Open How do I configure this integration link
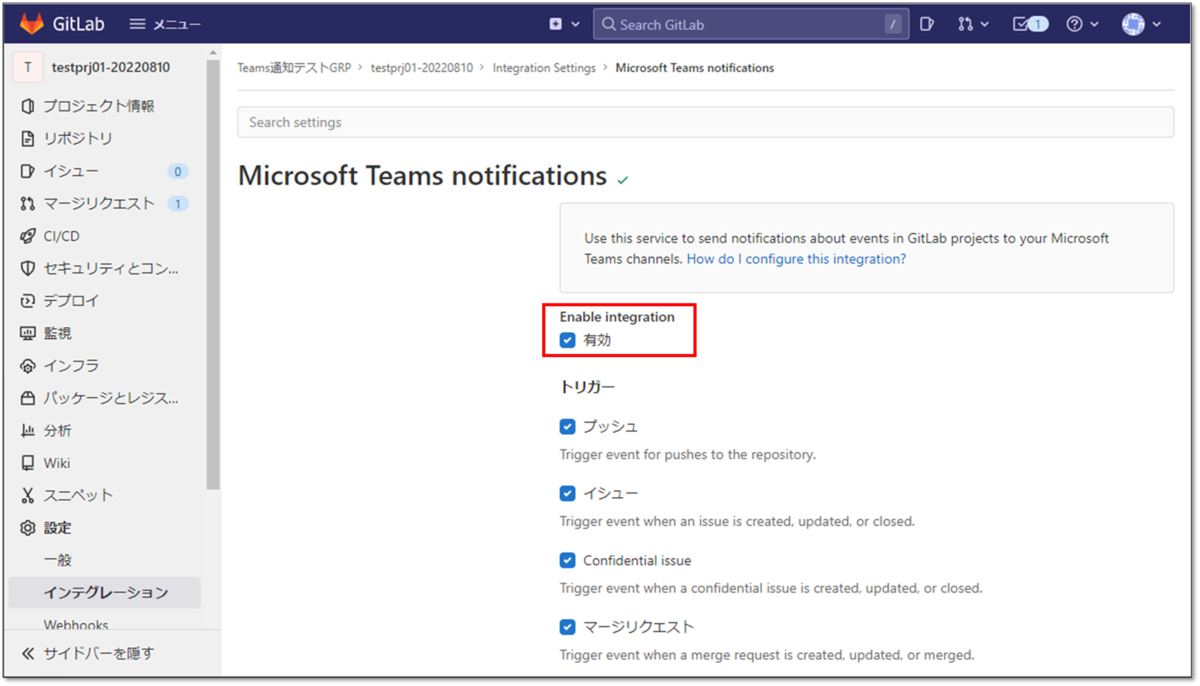Image resolution: width=1200 pixels, height=686 pixels. tap(796, 258)
